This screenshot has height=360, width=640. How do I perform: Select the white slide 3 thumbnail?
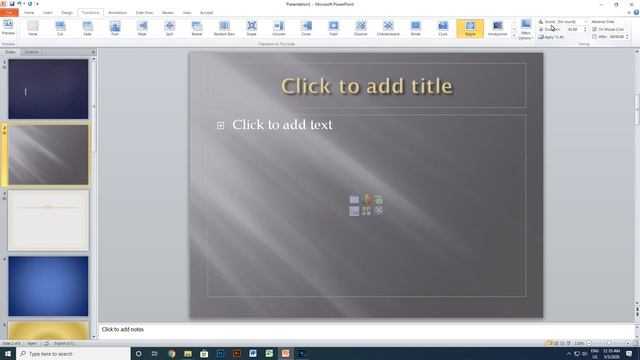[48, 220]
